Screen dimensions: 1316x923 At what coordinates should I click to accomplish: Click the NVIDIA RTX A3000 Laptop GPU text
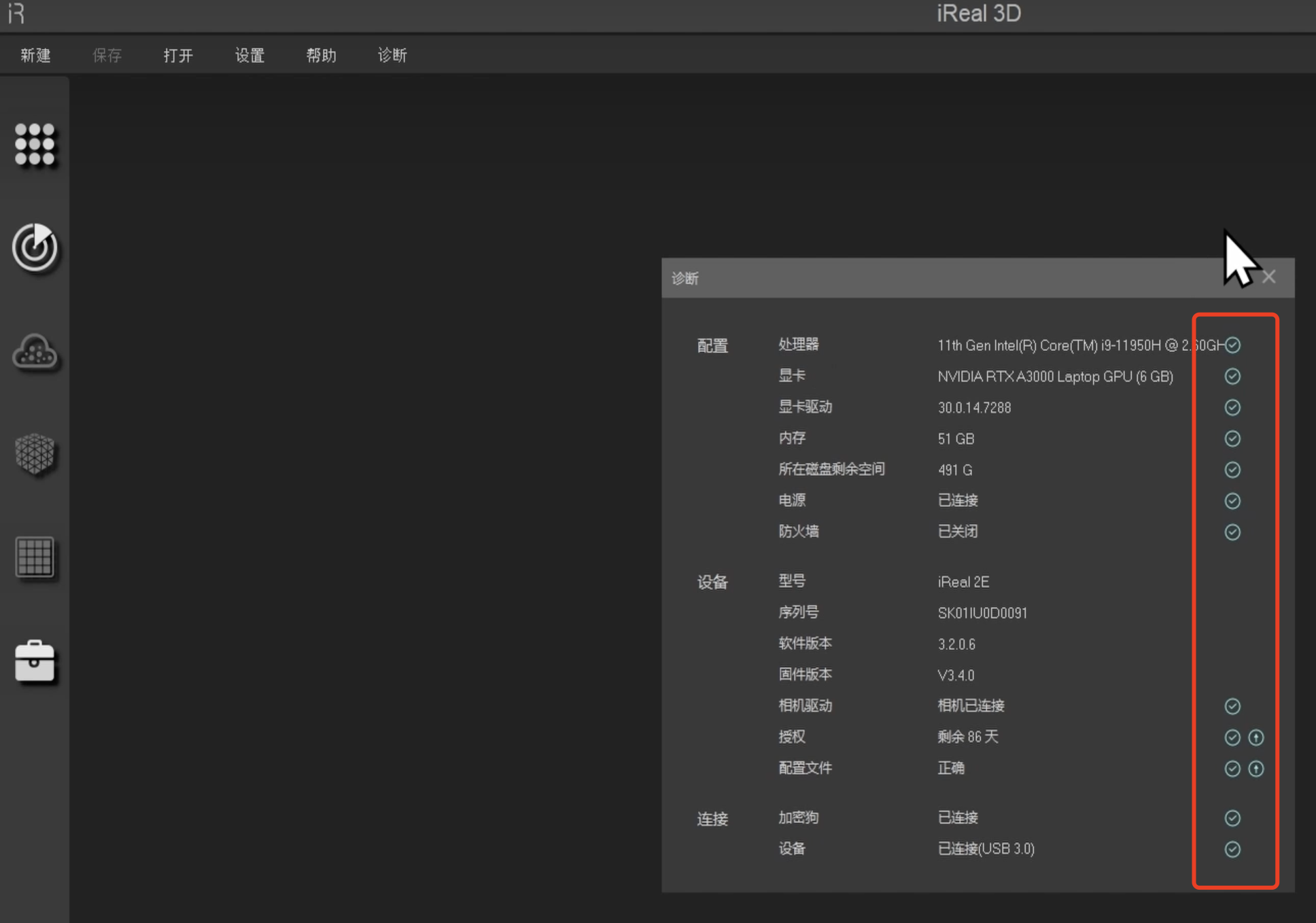(x=1056, y=377)
